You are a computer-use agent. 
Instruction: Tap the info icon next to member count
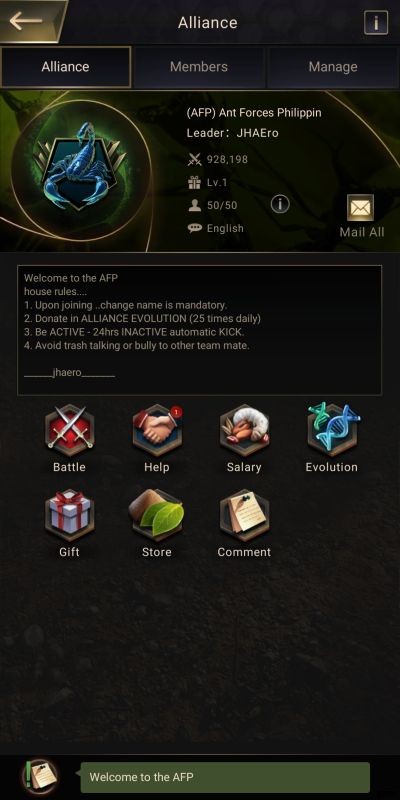point(280,204)
